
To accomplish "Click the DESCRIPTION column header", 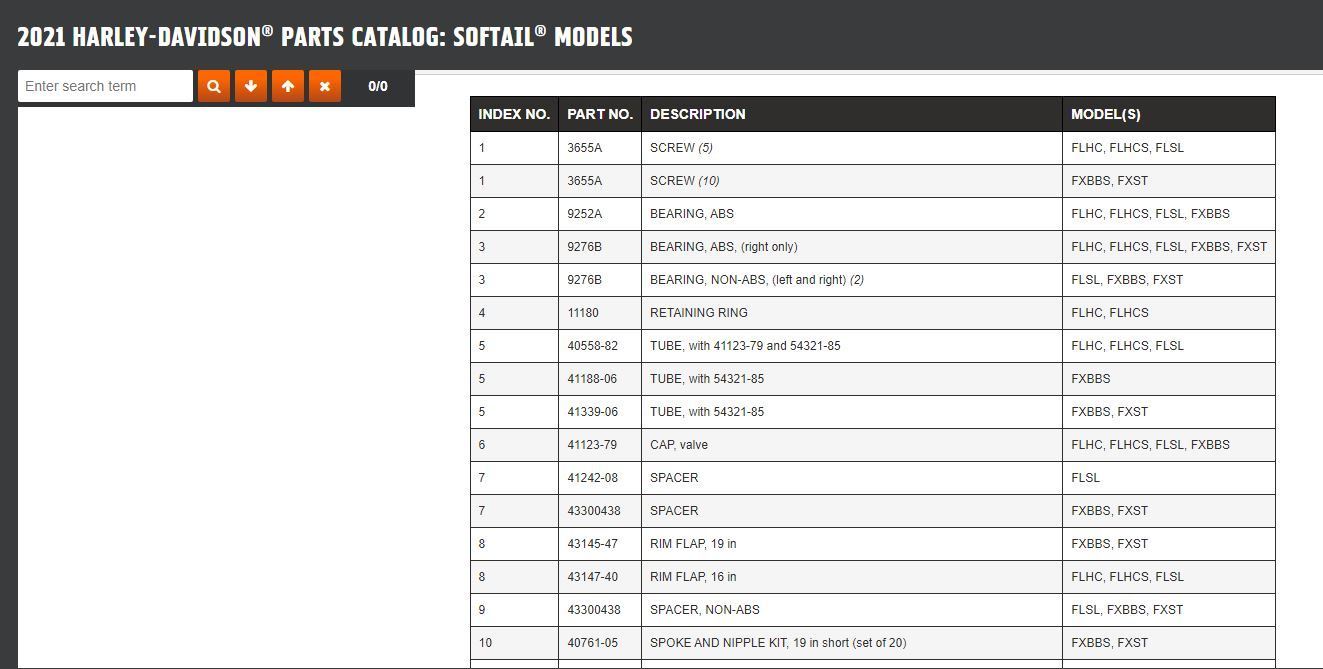I will point(698,114).
